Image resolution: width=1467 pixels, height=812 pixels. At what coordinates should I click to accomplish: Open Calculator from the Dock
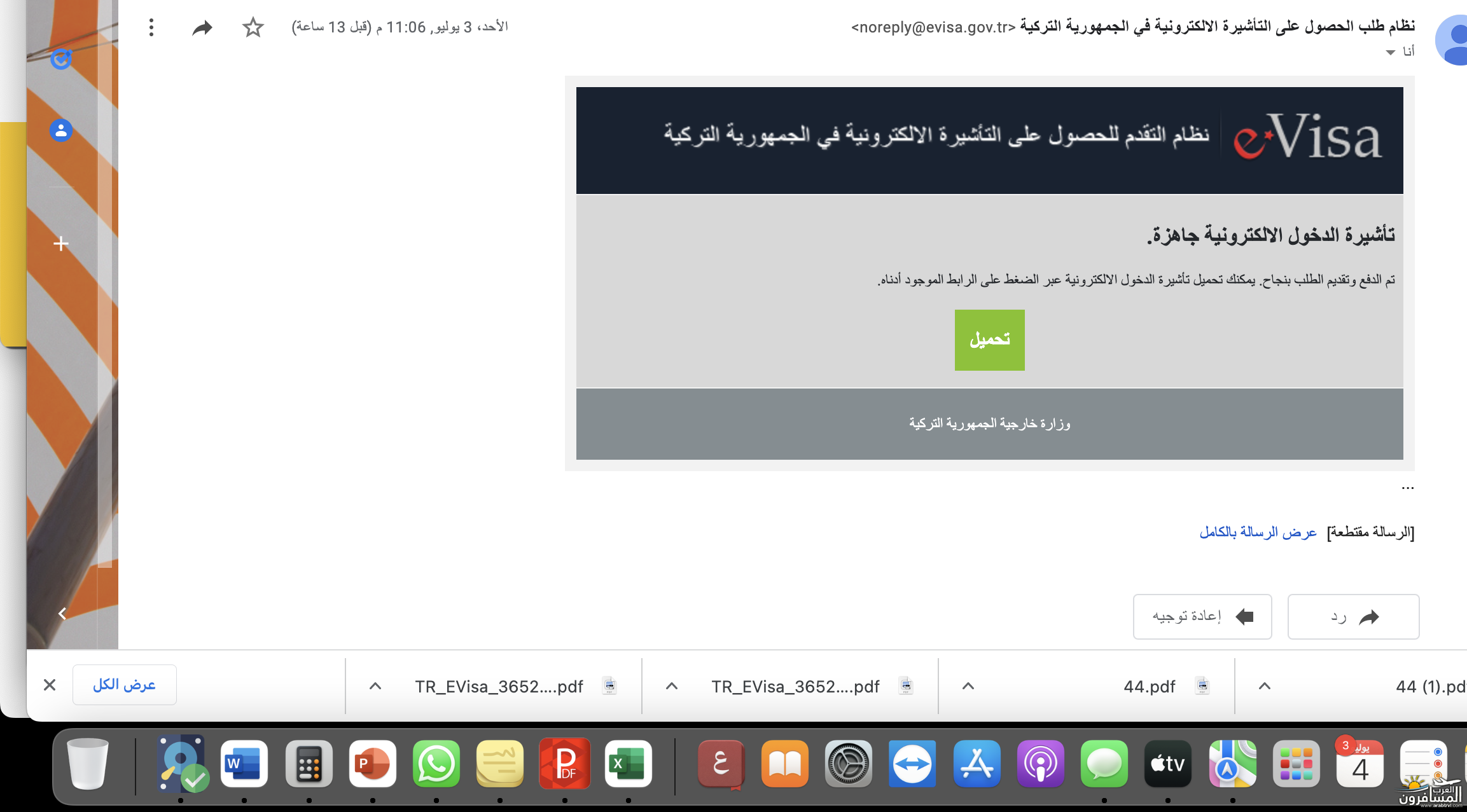pos(309,764)
